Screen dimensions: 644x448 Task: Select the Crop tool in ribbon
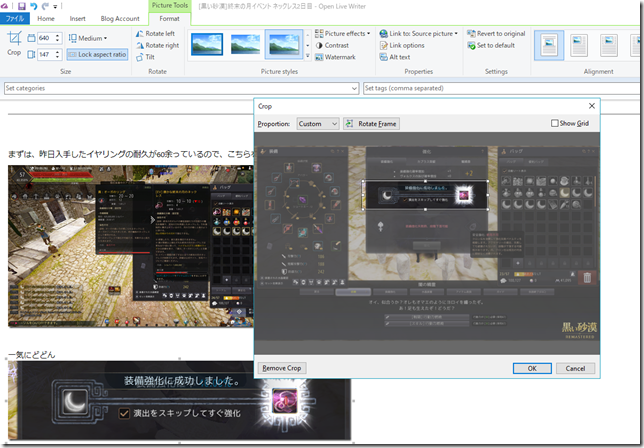click(x=14, y=44)
